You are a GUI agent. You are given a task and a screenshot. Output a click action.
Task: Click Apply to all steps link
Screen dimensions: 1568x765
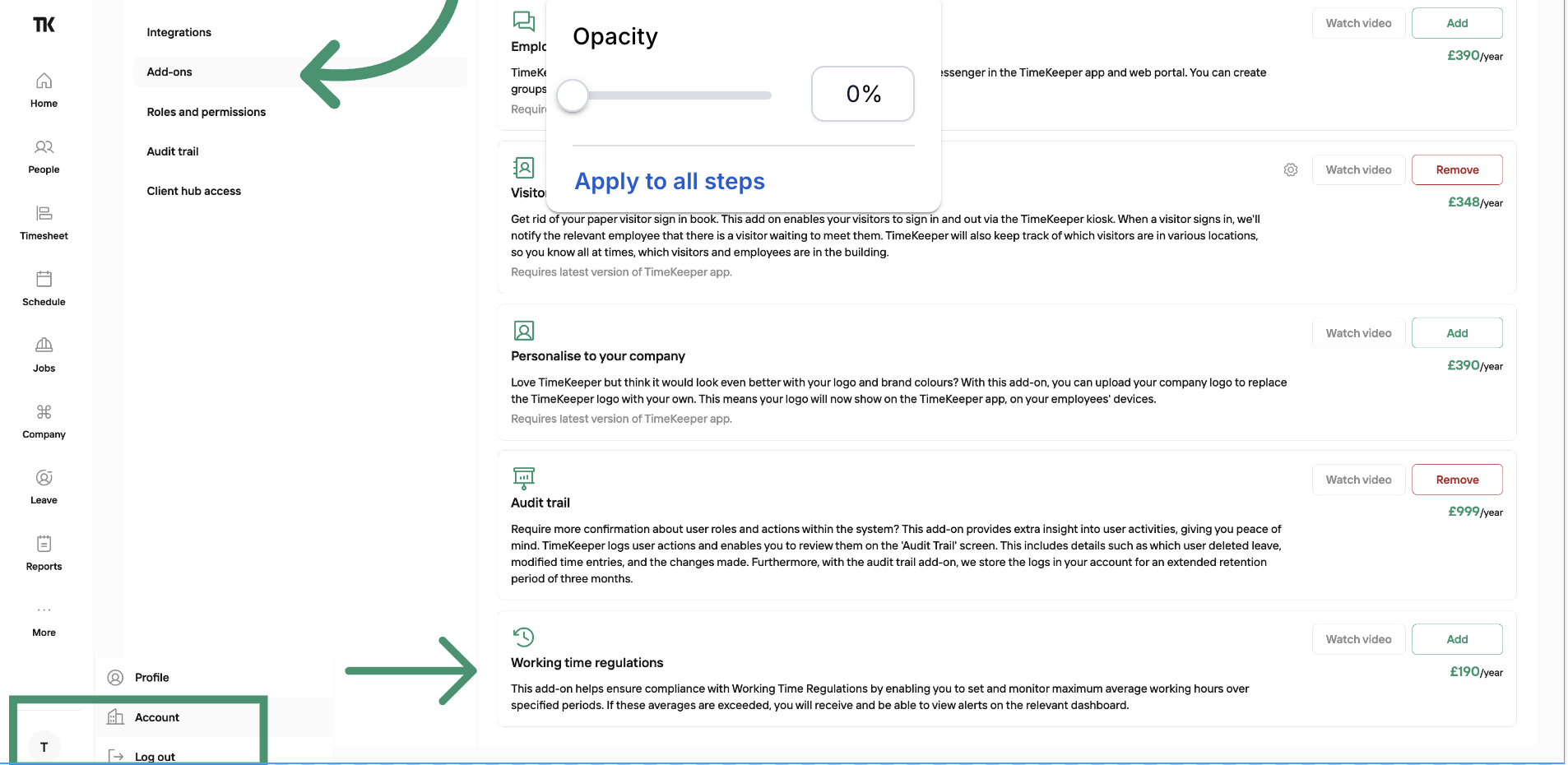670,181
